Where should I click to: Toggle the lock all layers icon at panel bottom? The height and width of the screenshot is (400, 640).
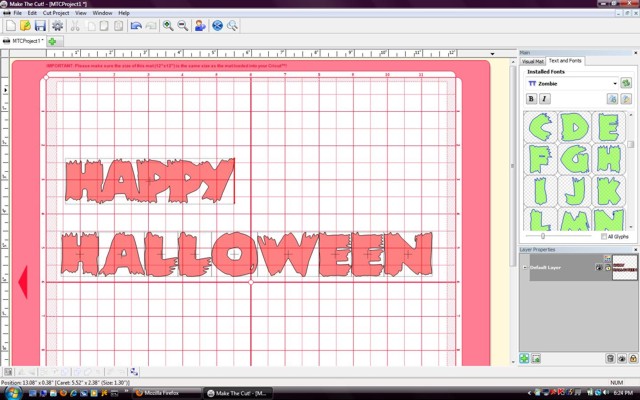coord(633,358)
